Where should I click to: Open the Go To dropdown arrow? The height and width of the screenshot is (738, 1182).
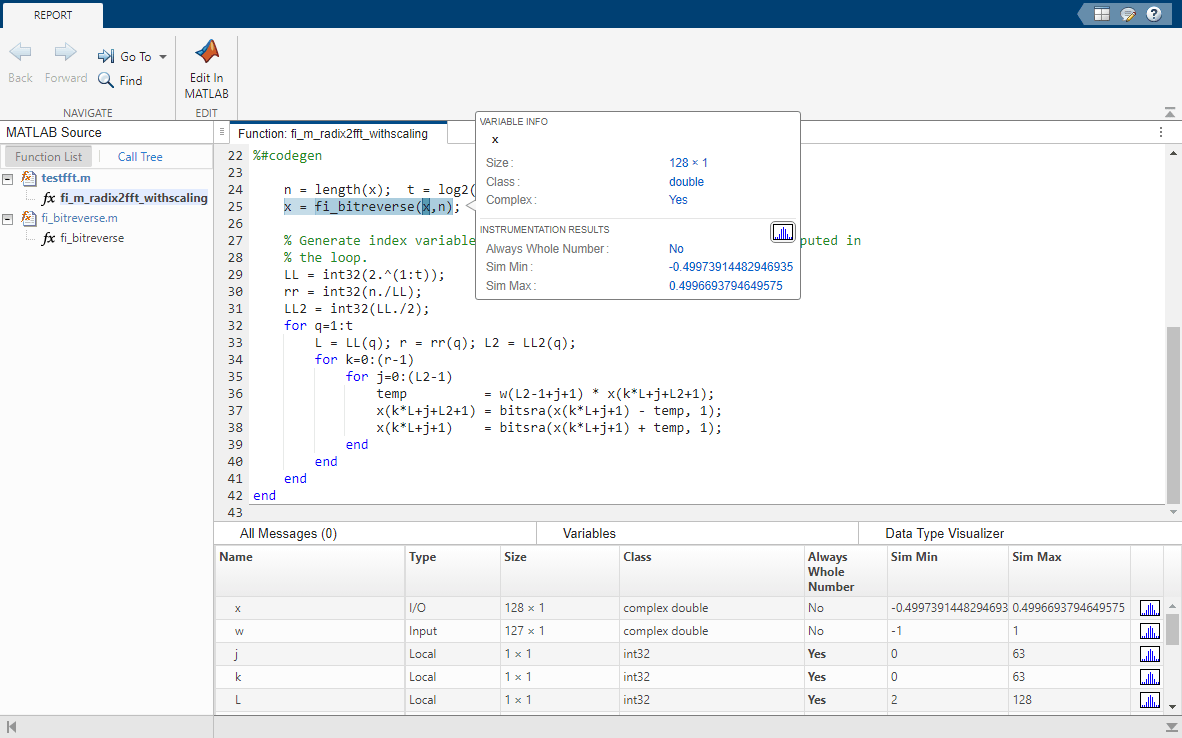tap(163, 57)
